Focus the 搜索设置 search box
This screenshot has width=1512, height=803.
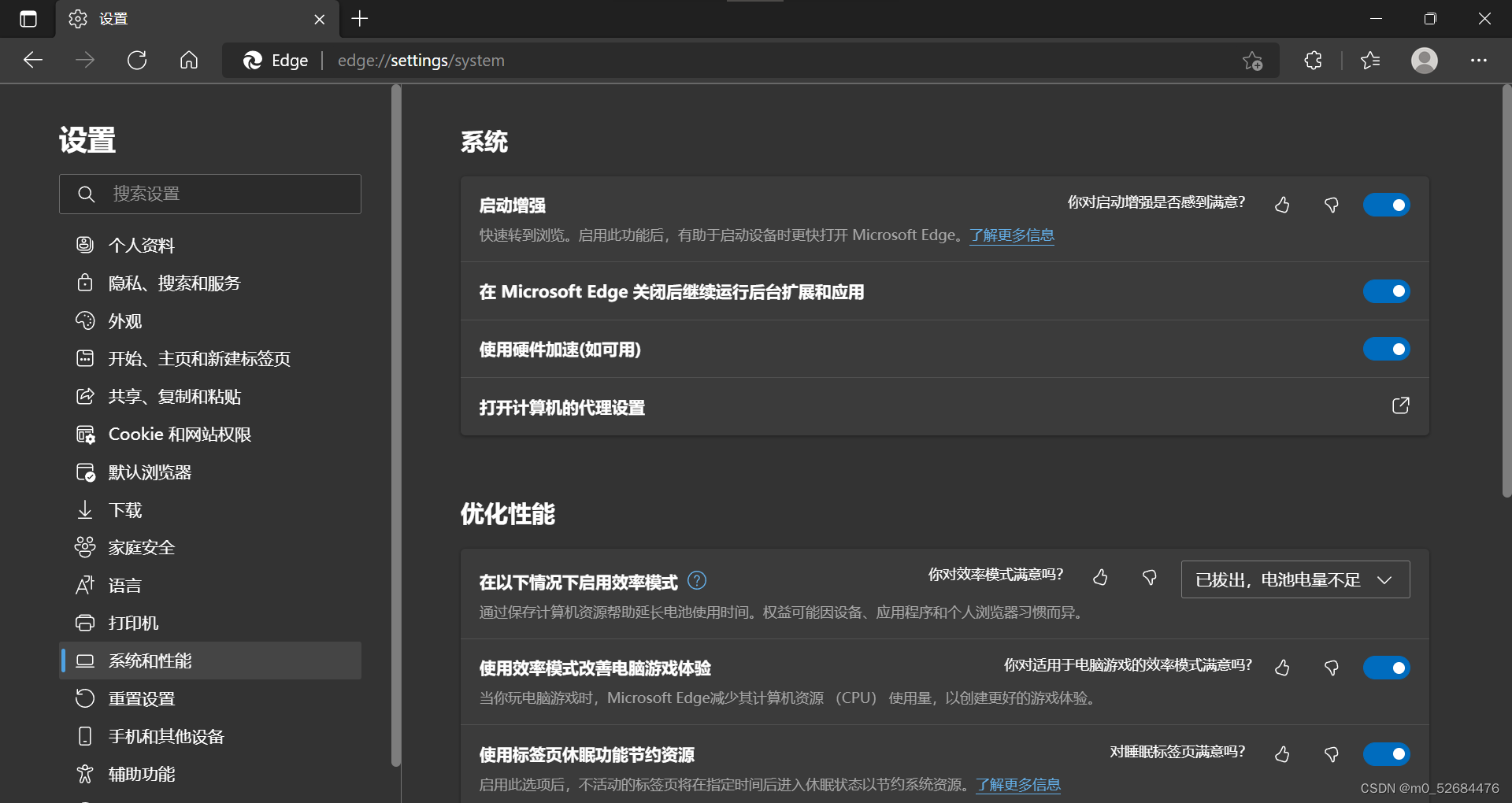click(210, 194)
